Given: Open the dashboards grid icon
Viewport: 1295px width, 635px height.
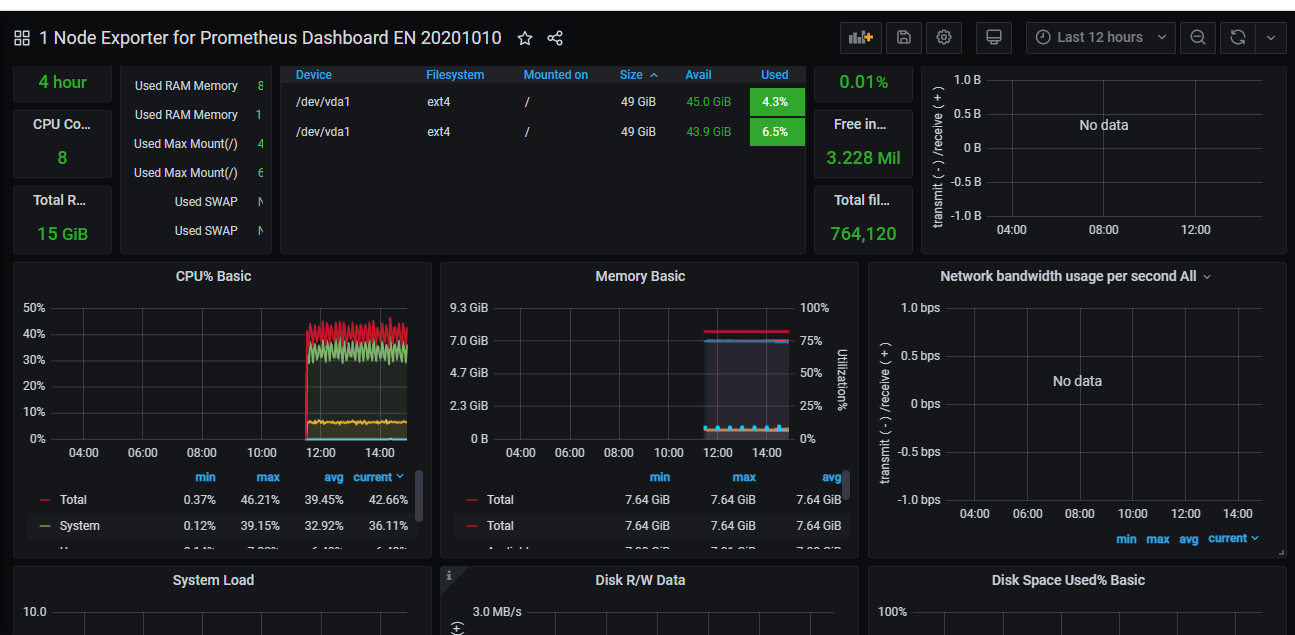Looking at the screenshot, I should [x=22, y=38].
